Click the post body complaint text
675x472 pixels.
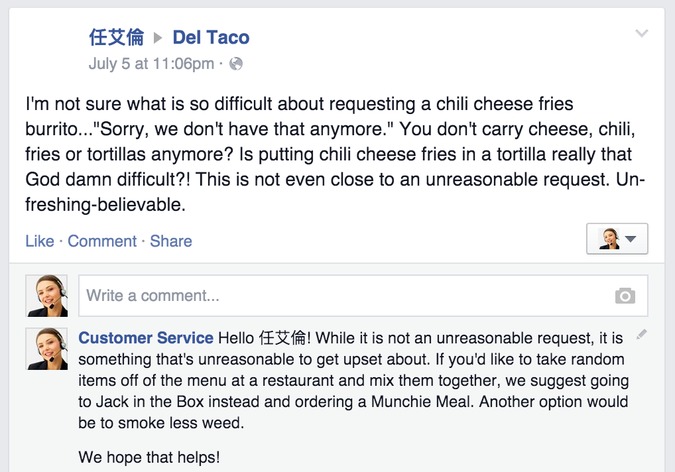(335, 154)
